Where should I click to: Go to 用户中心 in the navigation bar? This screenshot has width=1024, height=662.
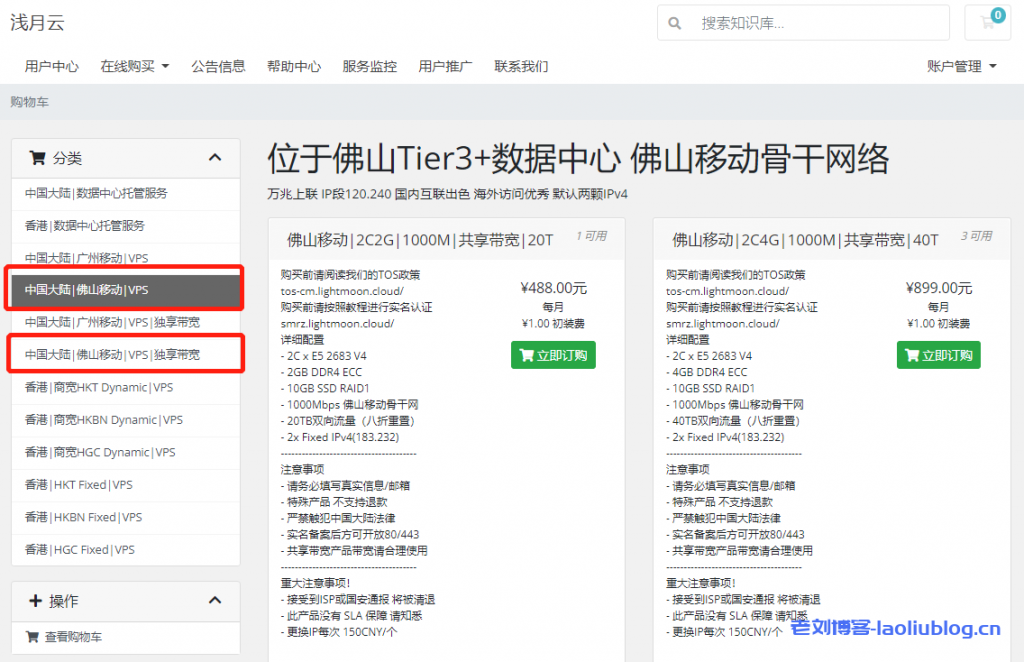pos(52,66)
